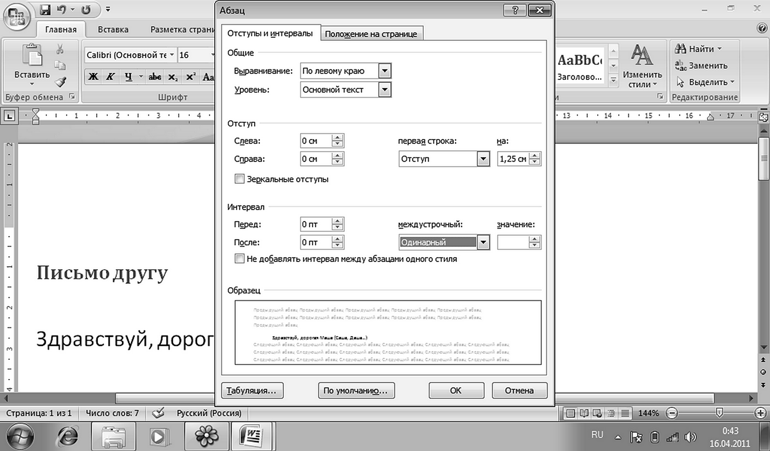Click the volume speaker tray icon
Image resolution: width=770 pixels, height=451 pixels.
point(690,437)
